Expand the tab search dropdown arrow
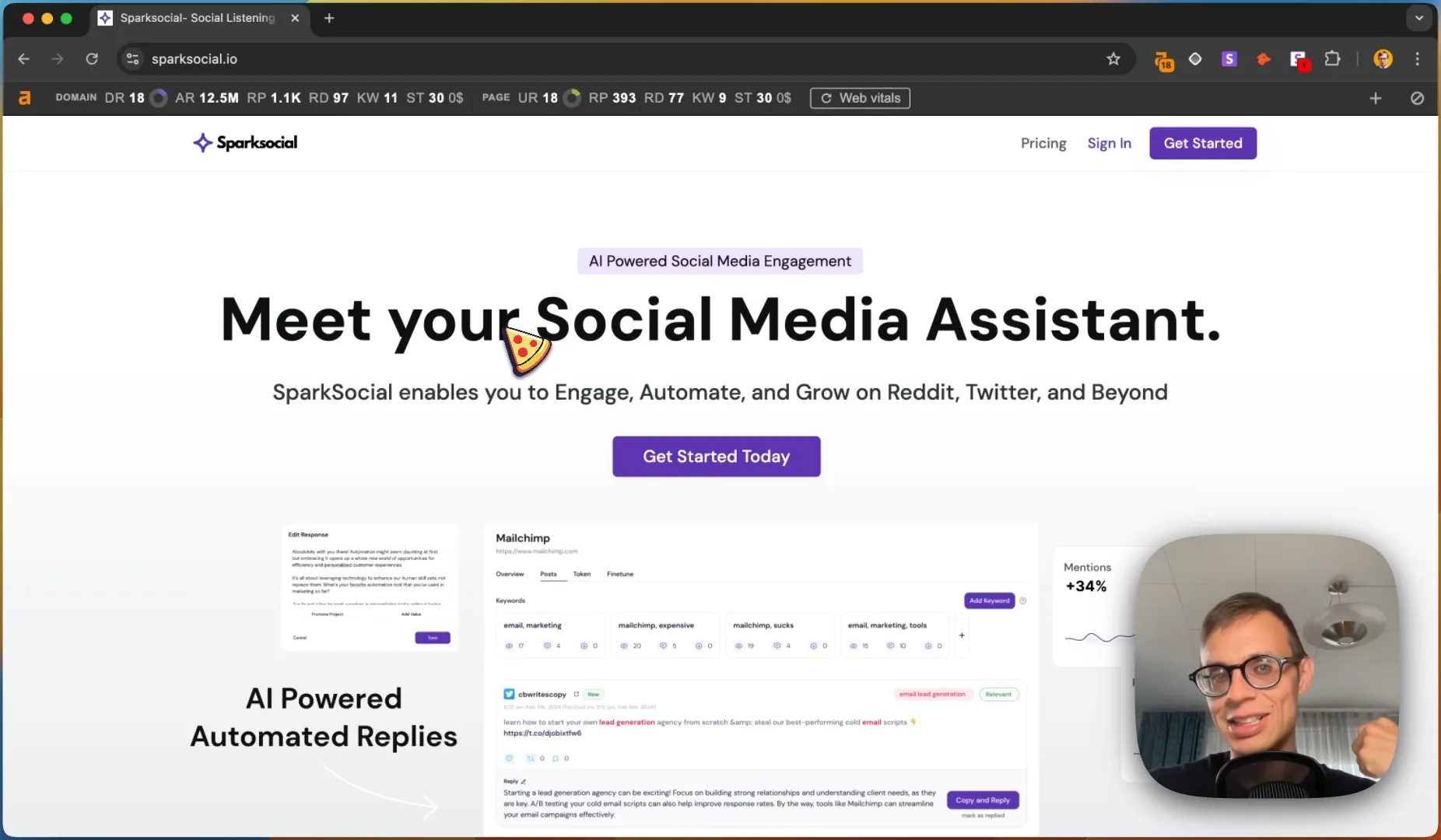The width and height of the screenshot is (1441, 840). coord(1419,18)
